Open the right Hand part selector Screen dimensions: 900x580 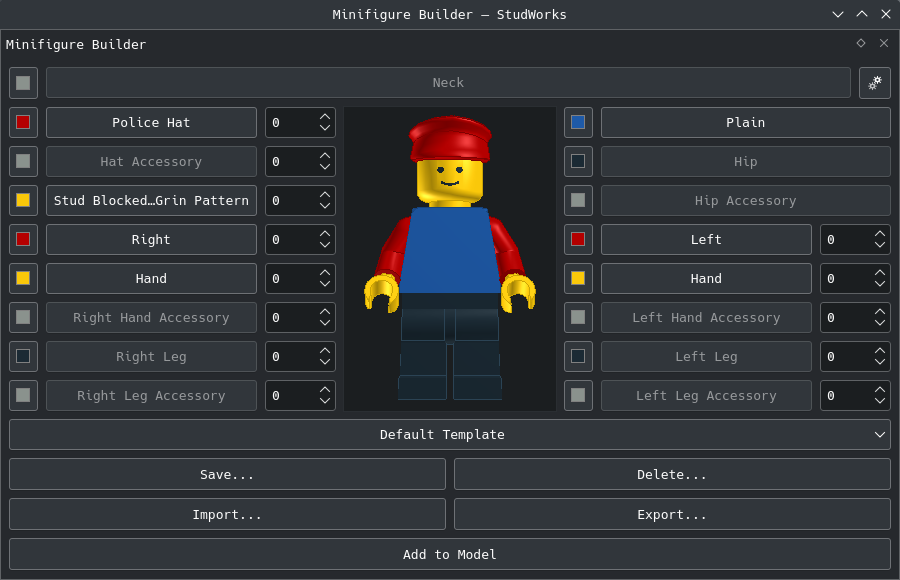(x=152, y=279)
